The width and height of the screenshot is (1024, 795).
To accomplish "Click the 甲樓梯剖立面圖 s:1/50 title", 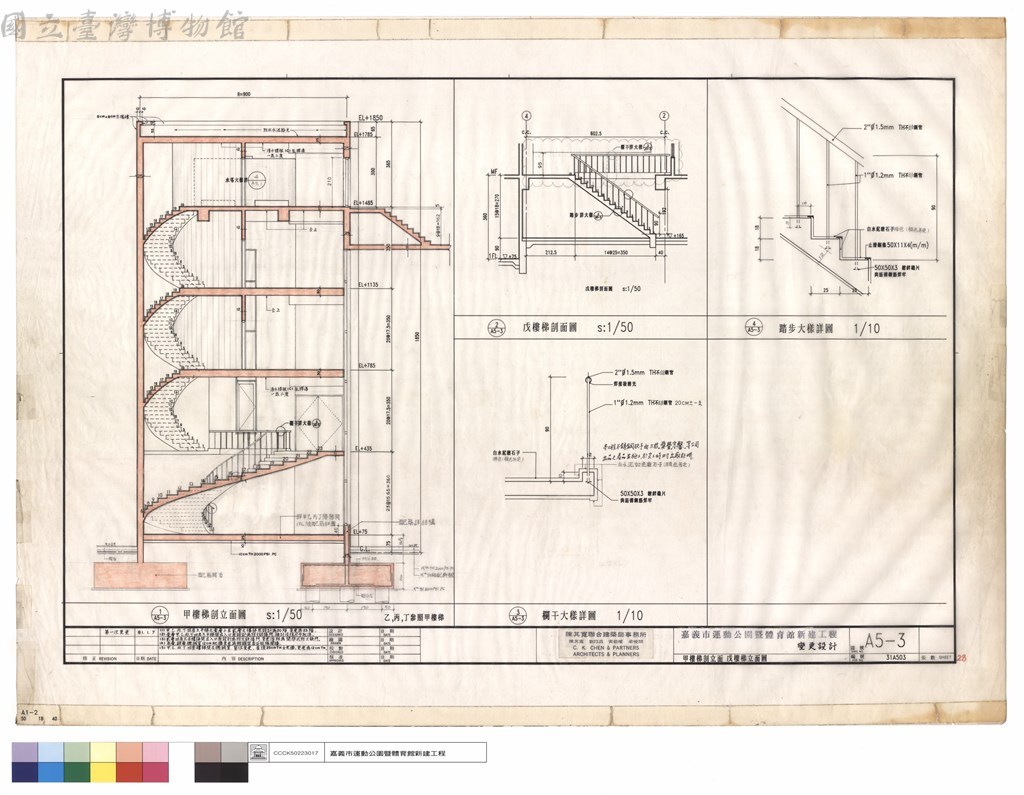I will (x=242, y=615).
